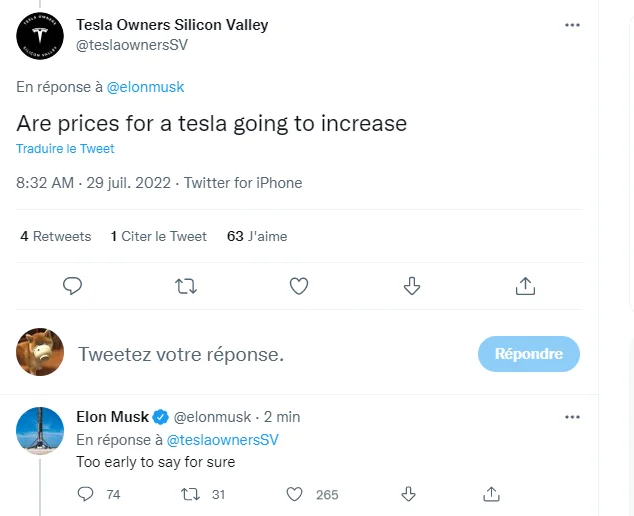Viewport: 634px width, 516px height.
Task: Like the Tesla Owners Silicon Valley tweet
Action: [x=298, y=286]
